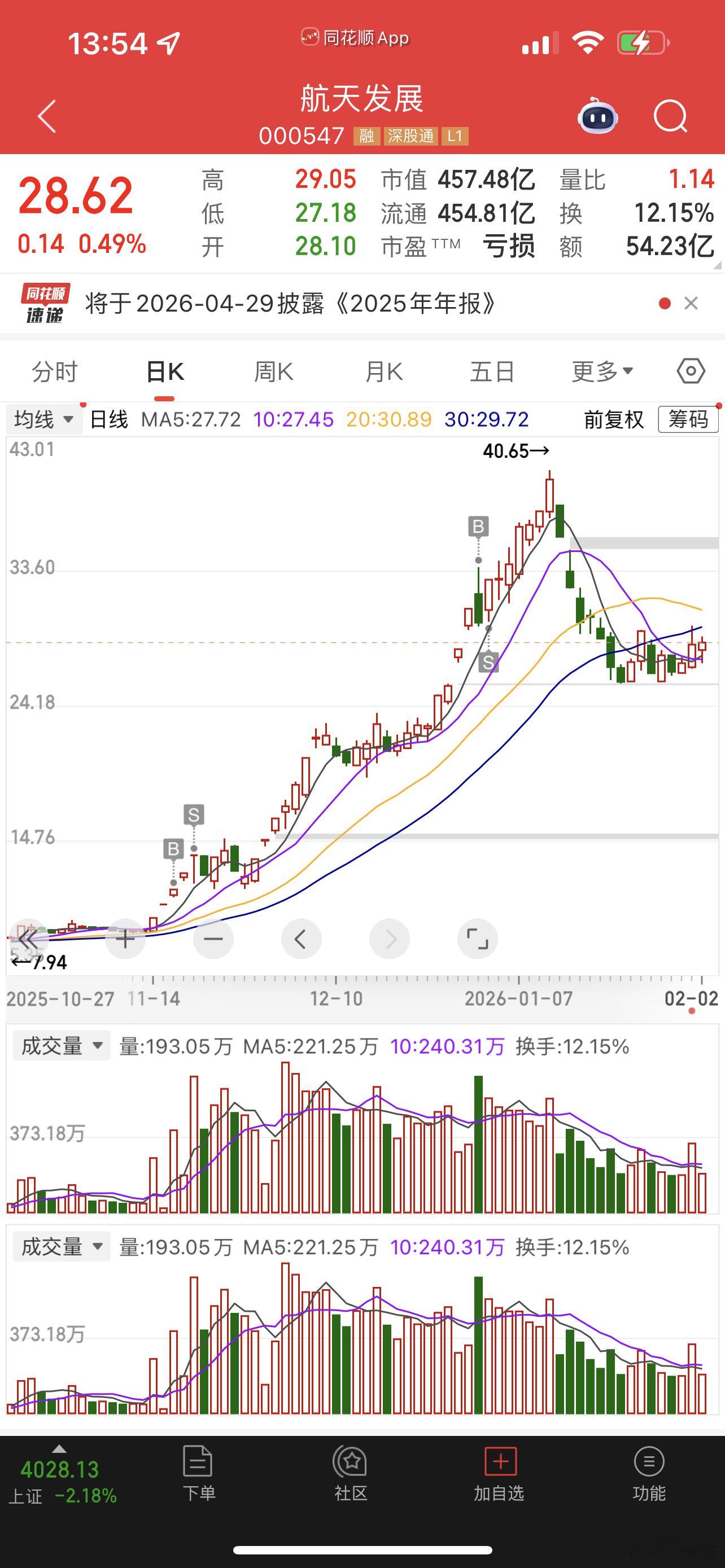Tap the price change 0.14 0.49%
The height and width of the screenshot is (1568, 725).
[81, 244]
